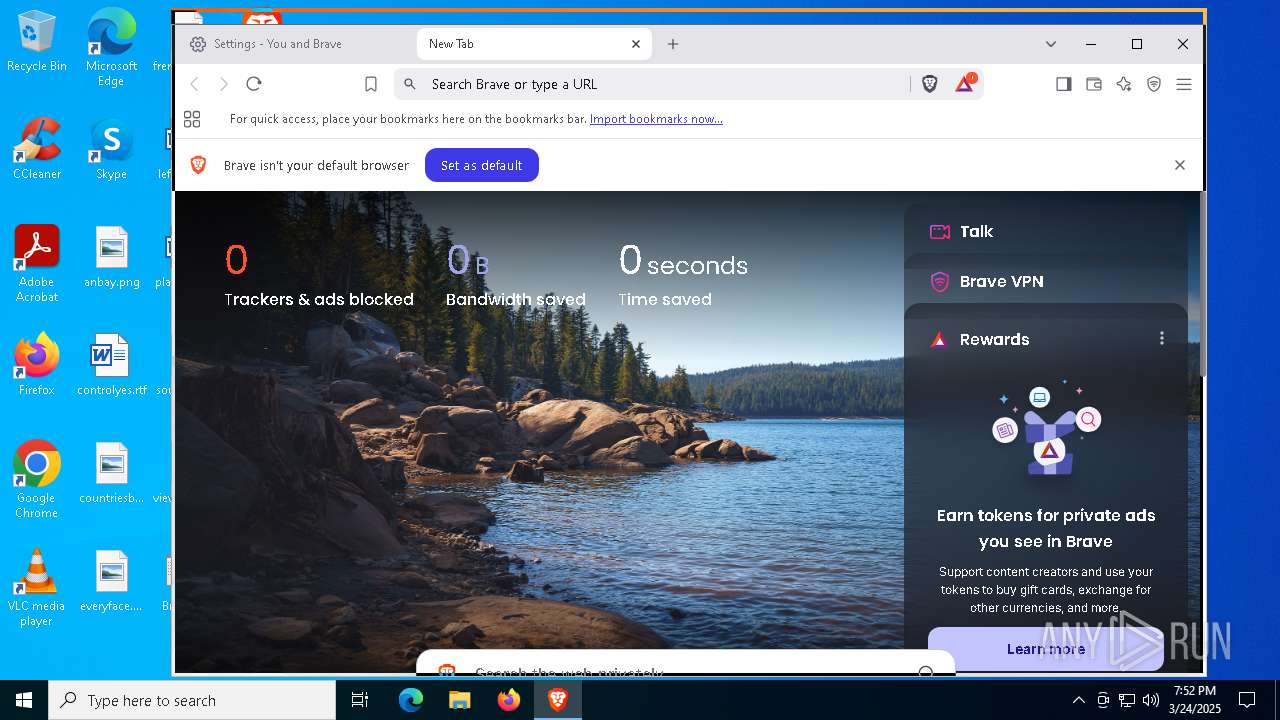Open the Talk widget
This screenshot has height=720, width=1280.
(1046, 231)
